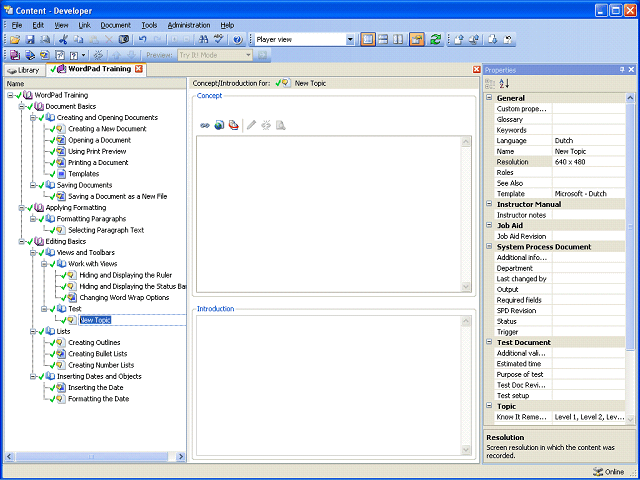Select the Formatting the Date topic
640x480 pixels.
pyautogui.click(x=98, y=399)
